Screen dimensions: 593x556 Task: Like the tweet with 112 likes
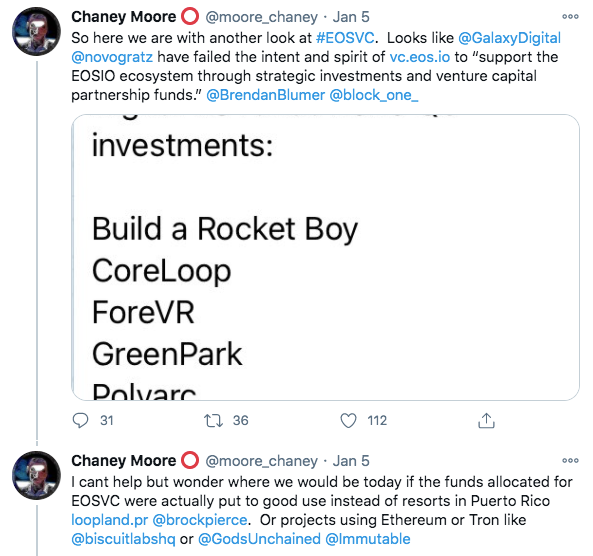(x=348, y=421)
